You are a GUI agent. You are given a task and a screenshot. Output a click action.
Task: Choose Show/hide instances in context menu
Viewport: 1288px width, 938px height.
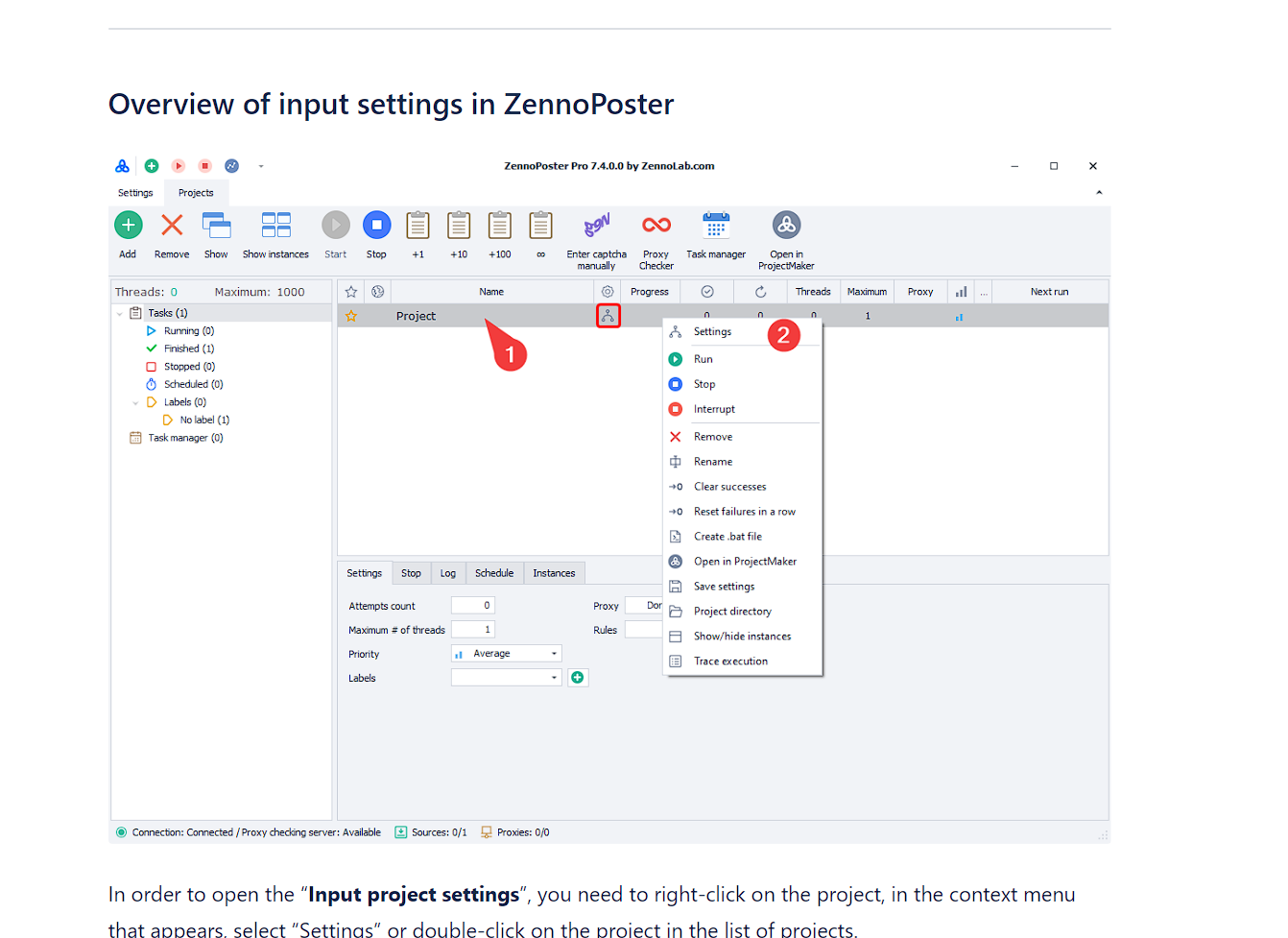pyautogui.click(x=743, y=637)
